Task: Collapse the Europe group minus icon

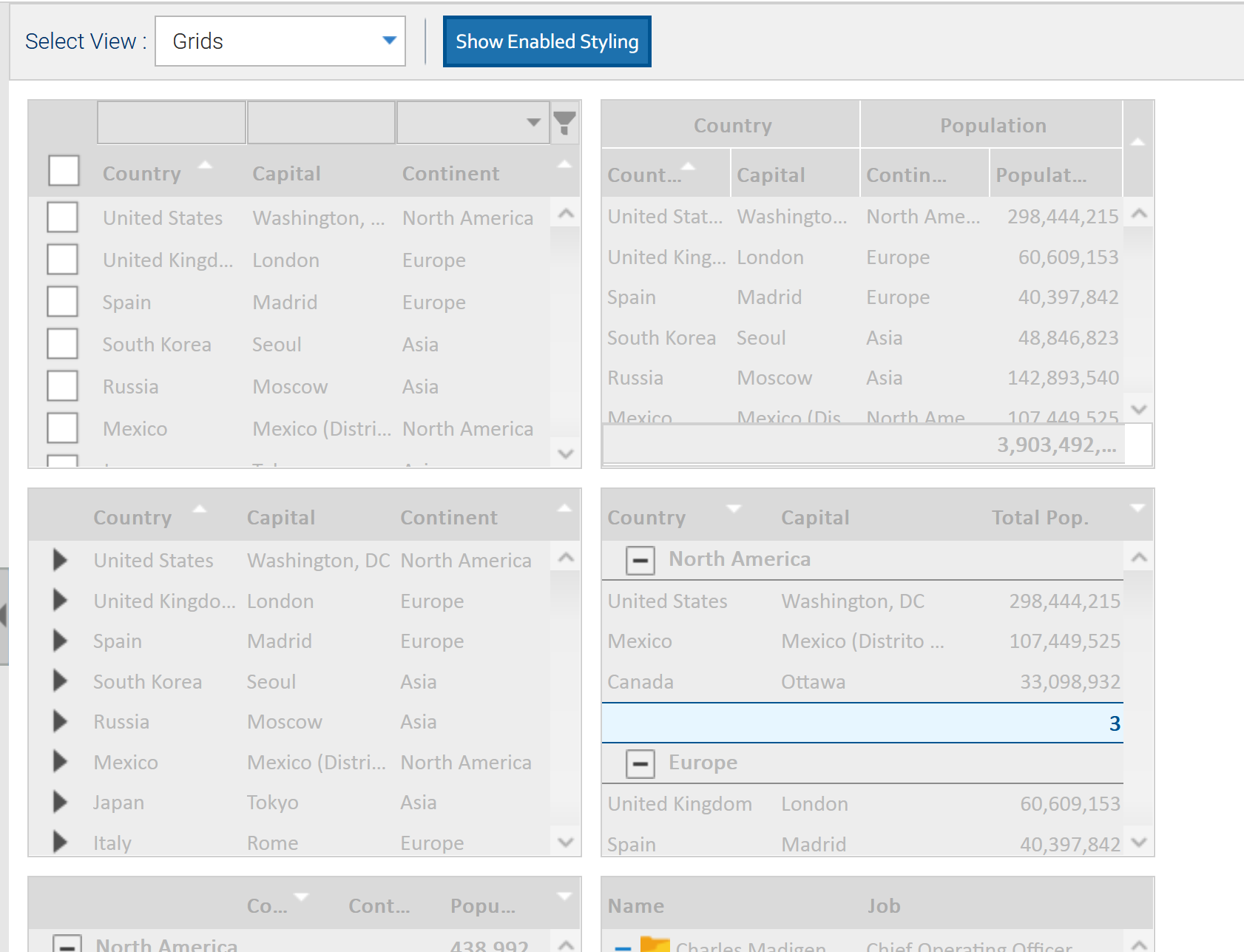Action: point(640,763)
